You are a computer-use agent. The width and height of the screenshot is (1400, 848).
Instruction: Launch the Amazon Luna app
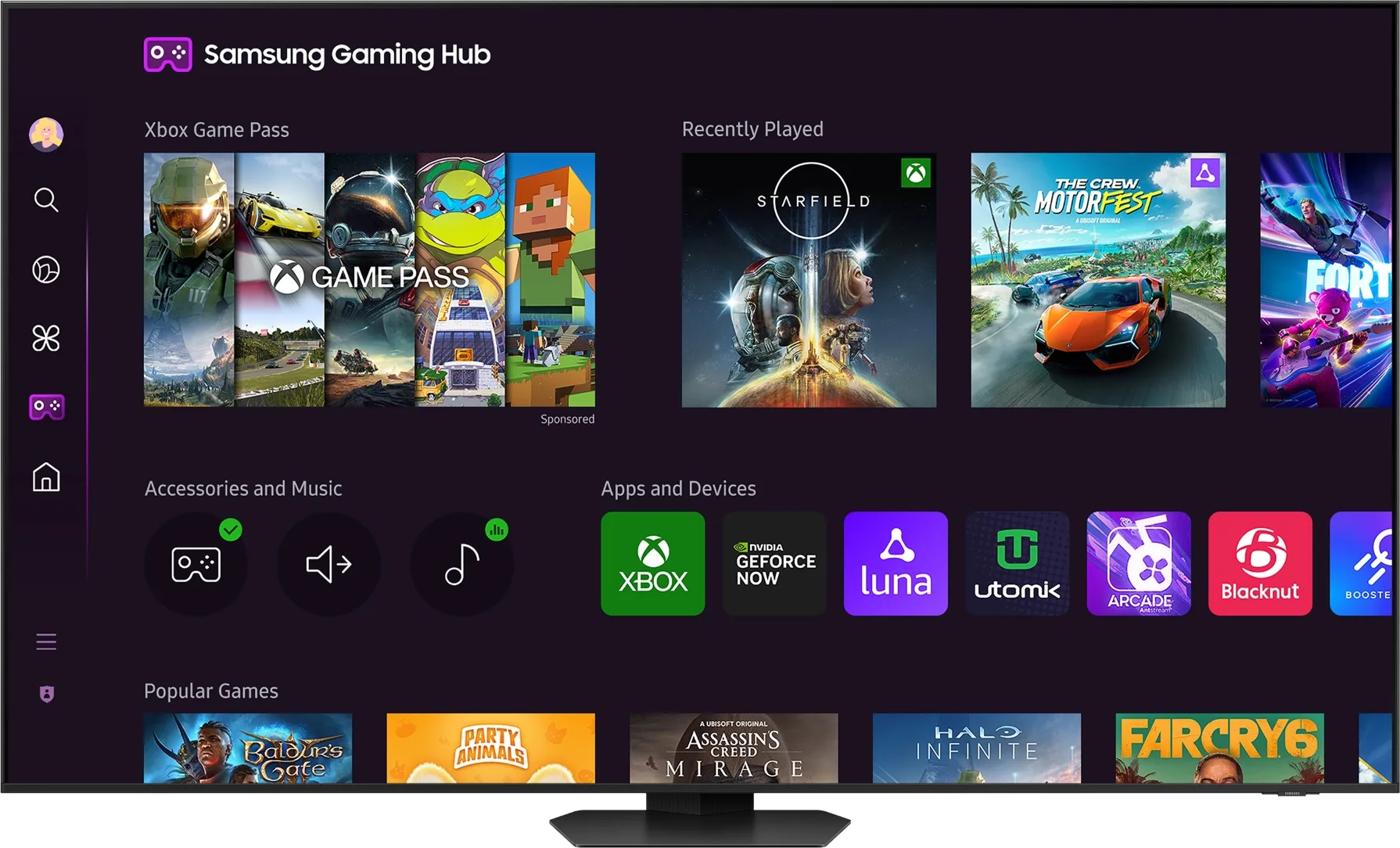coord(896,563)
